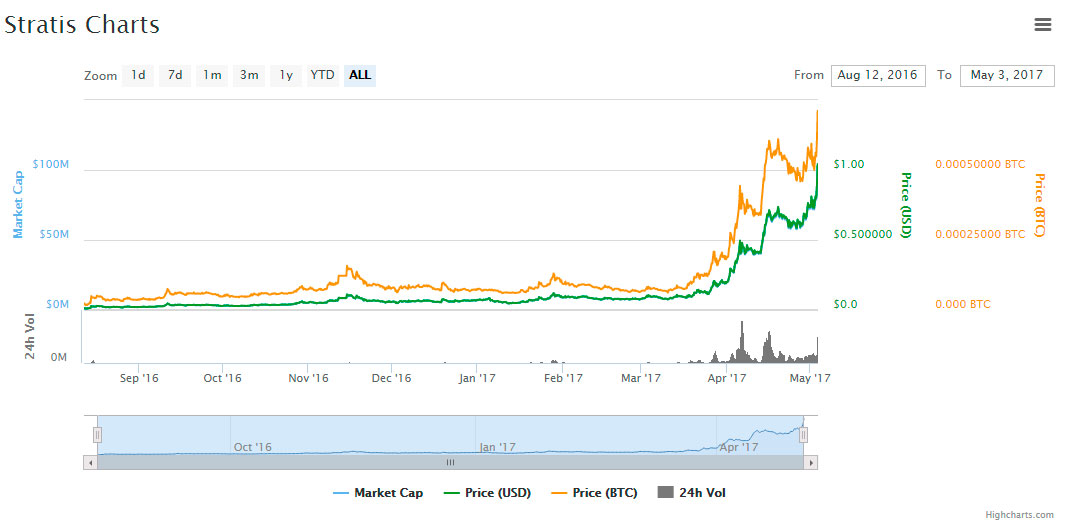
Task: Click the Apr '17 x-axis label
Action: click(x=727, y=378)
